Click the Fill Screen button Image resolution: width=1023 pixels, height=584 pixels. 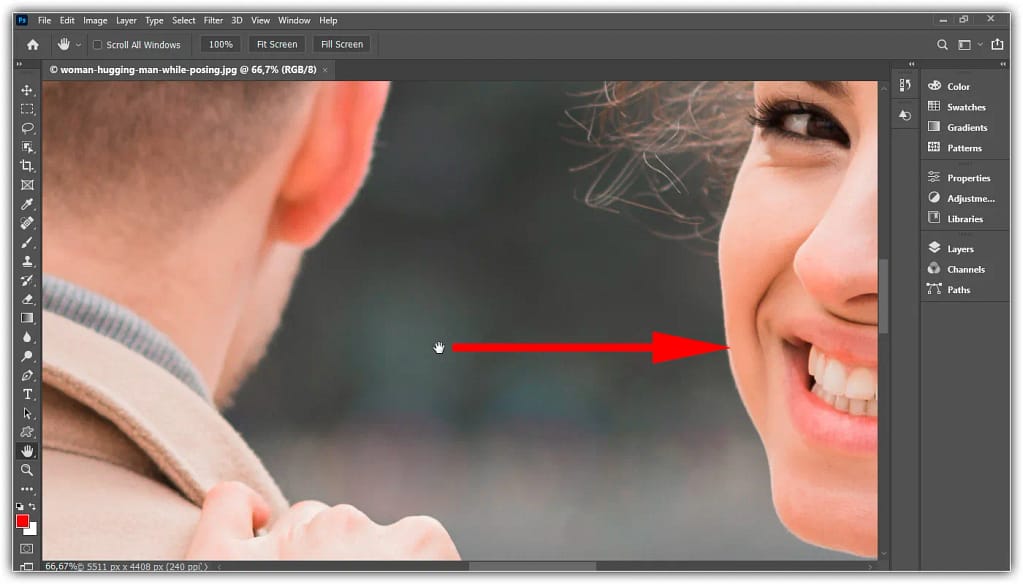coord(341,45)
